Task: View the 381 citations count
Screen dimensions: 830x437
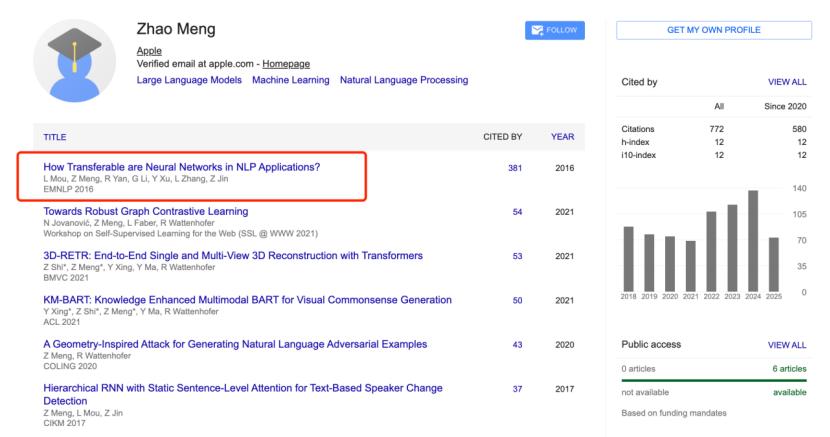Action: coord(515,168)
